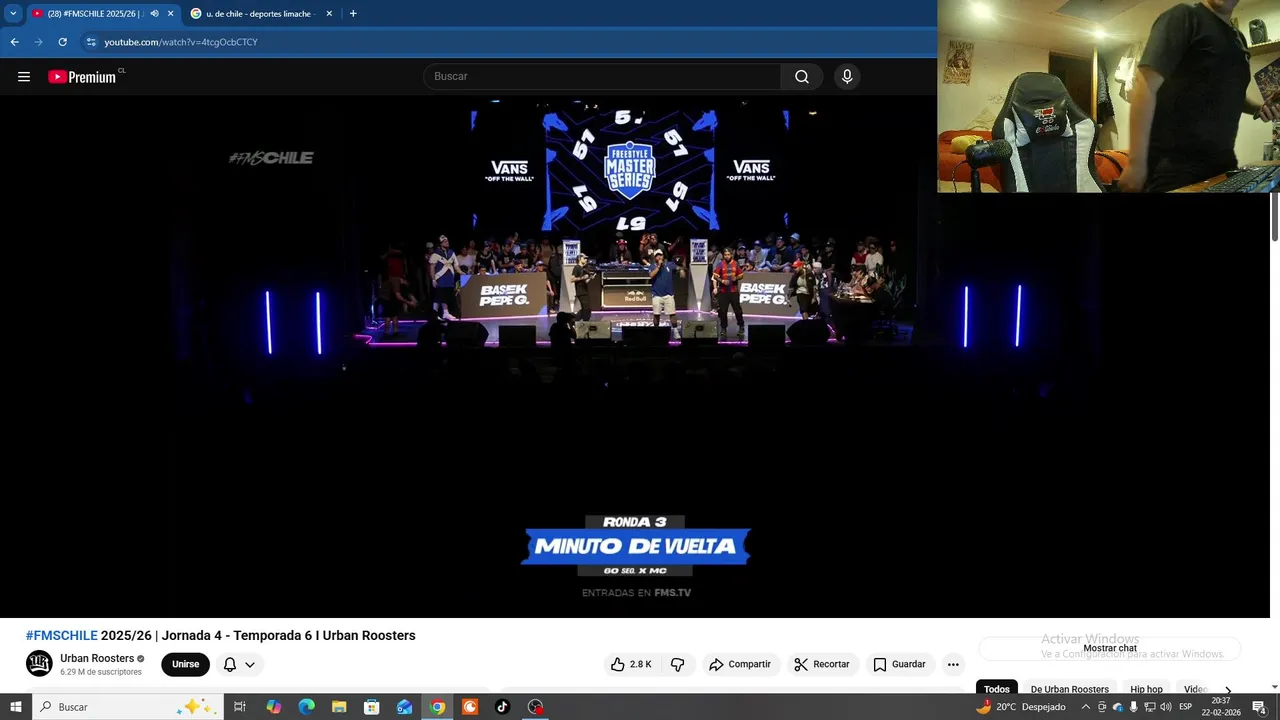Open site information icon in address bar
Image resolution: width=1280 pixels, height=720 pixels.
[91, 42]
